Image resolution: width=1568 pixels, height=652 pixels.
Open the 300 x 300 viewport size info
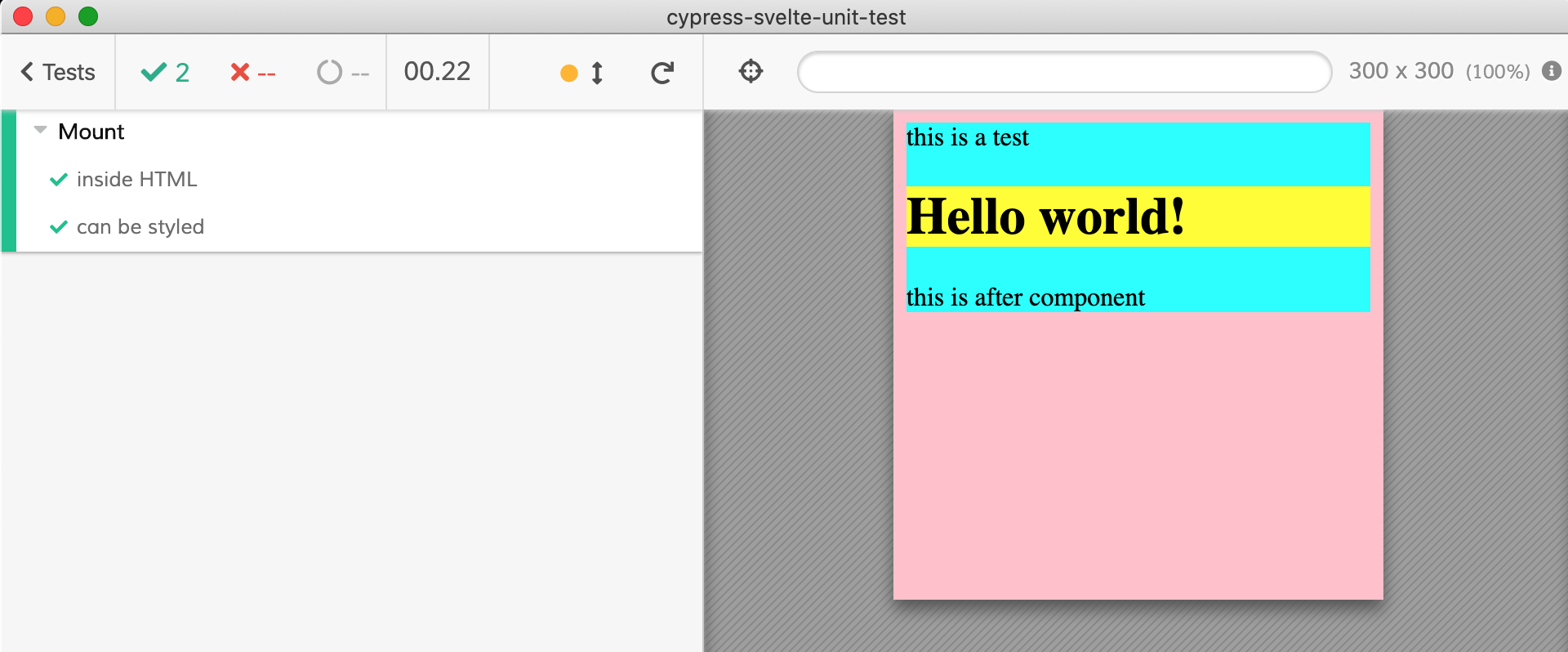(x=1439, y=71)
